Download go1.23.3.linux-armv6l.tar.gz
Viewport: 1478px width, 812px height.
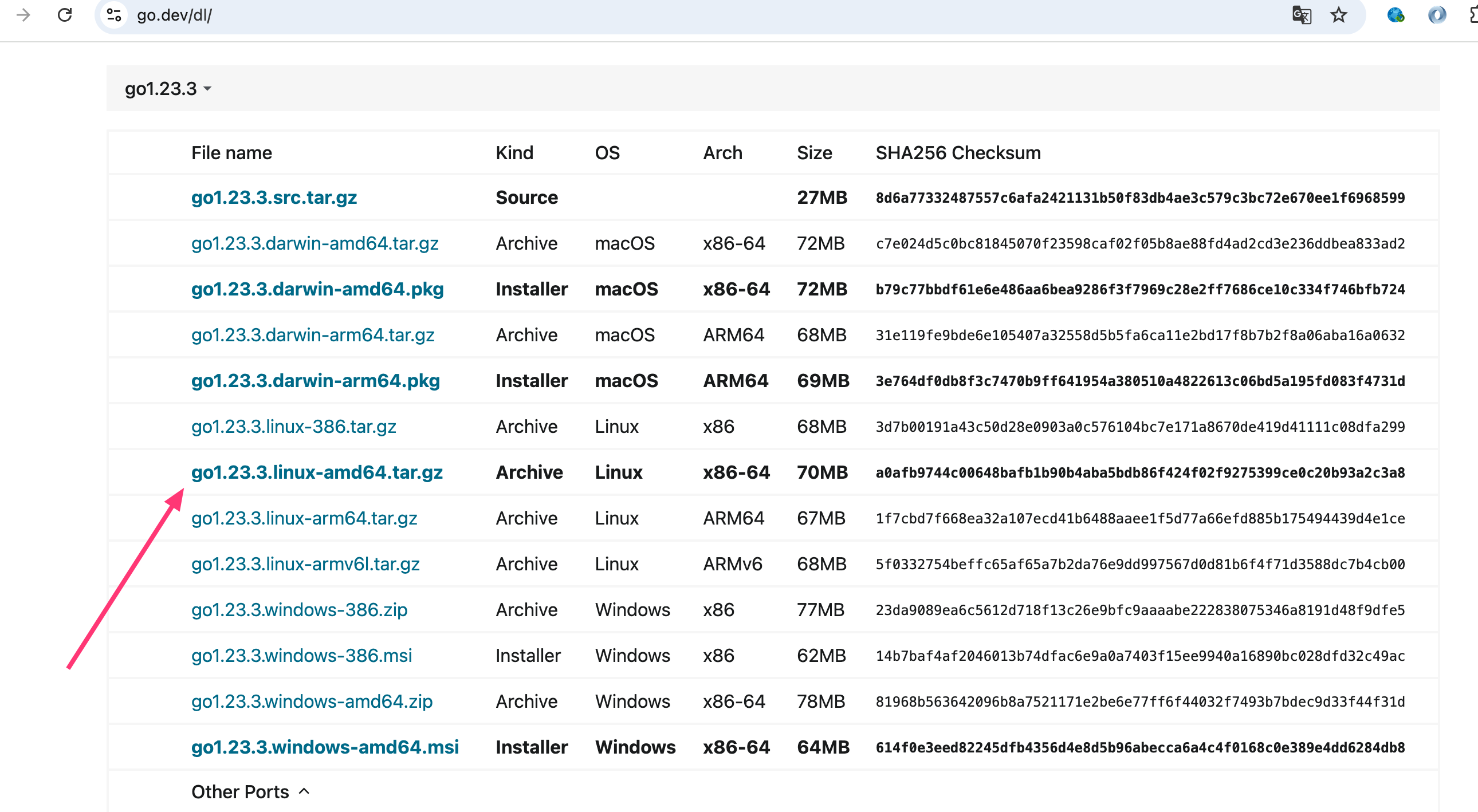pos(305,564)
